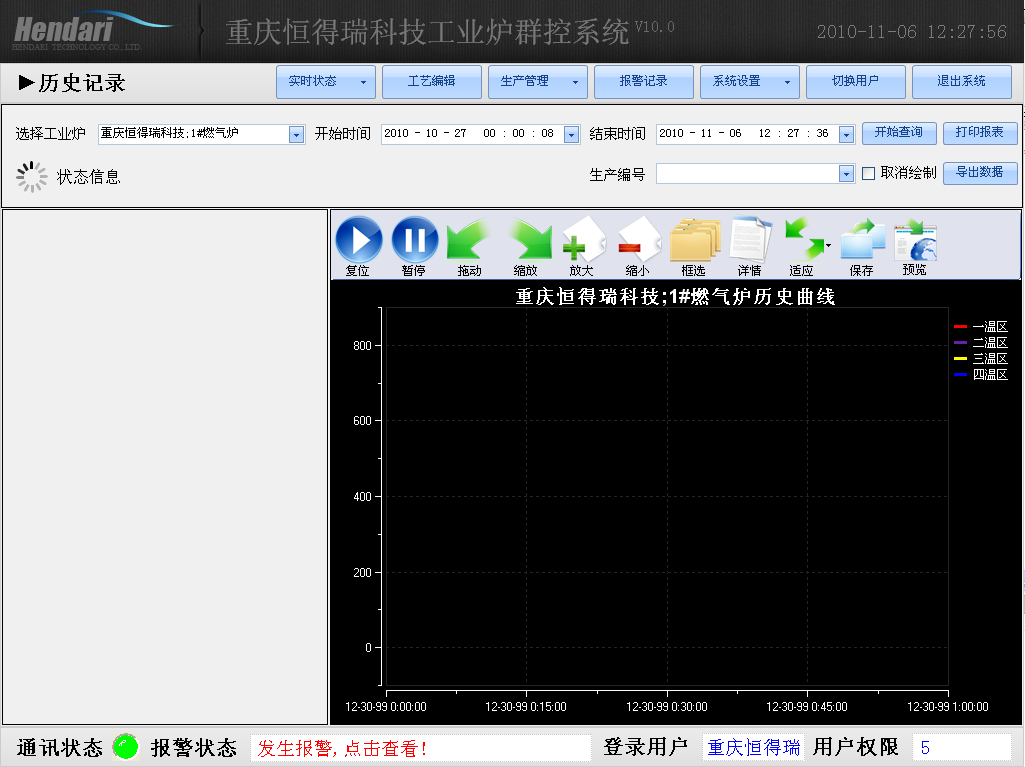Activate the 拖动 drag tool icon
Image resolution: width=1025 pixels, height=767 pixels.
point(467,240)
